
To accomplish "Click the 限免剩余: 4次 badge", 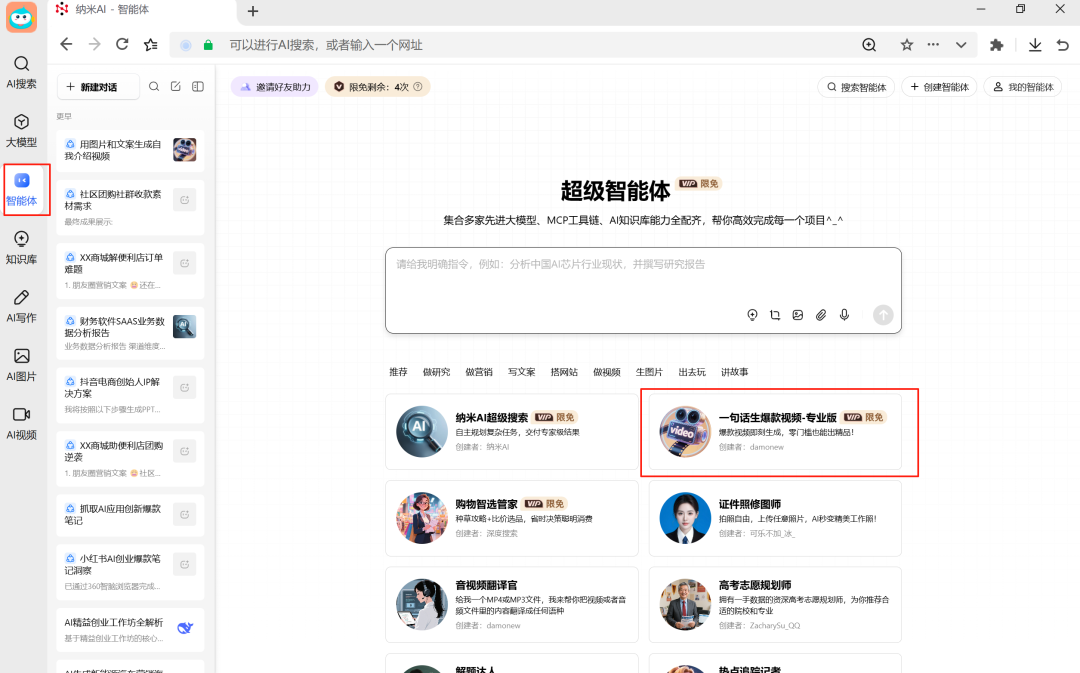I will (x=377, y=87).
